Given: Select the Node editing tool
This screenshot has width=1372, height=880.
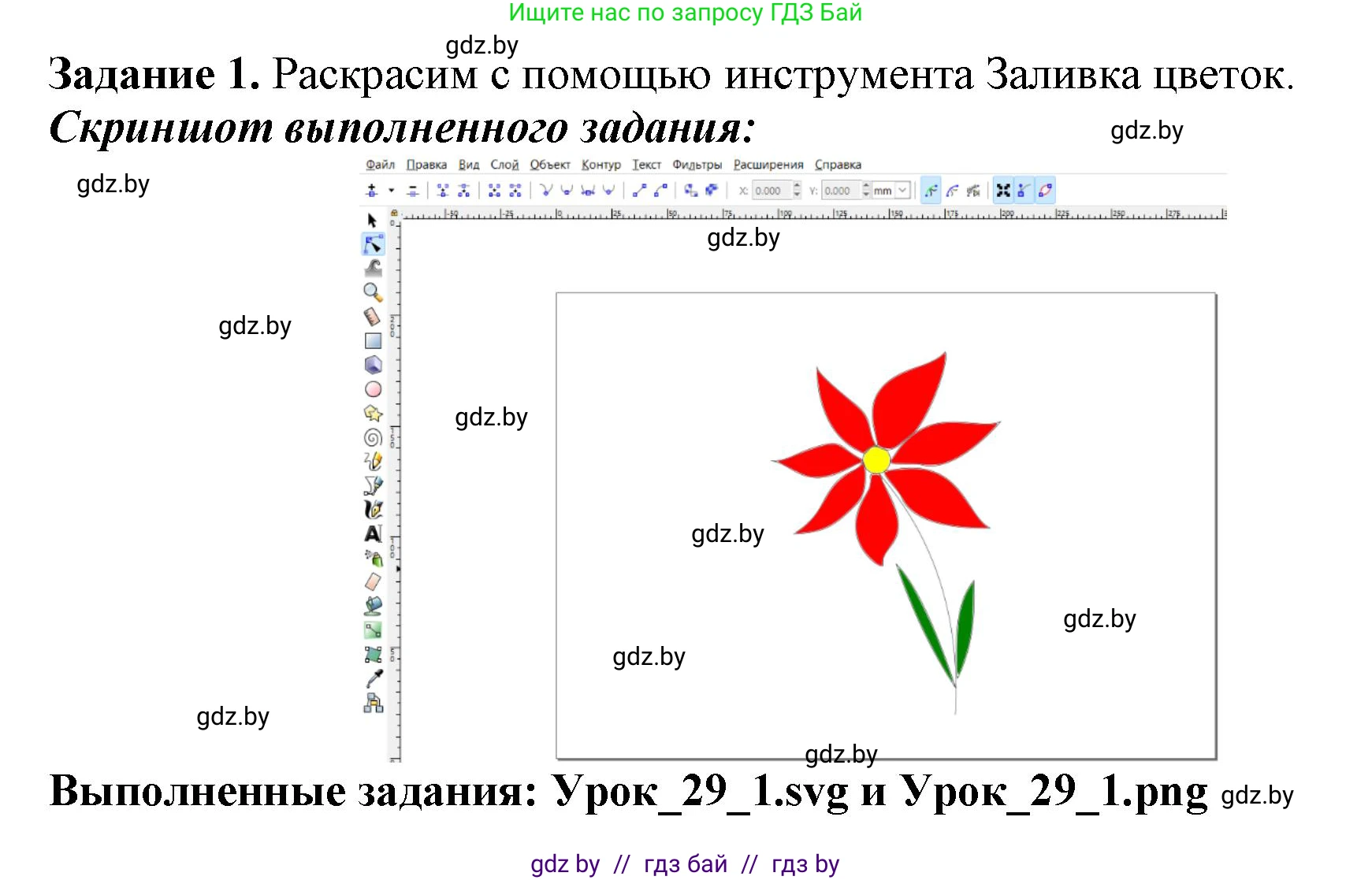Looking at the screenshot, I should point(372,243).
